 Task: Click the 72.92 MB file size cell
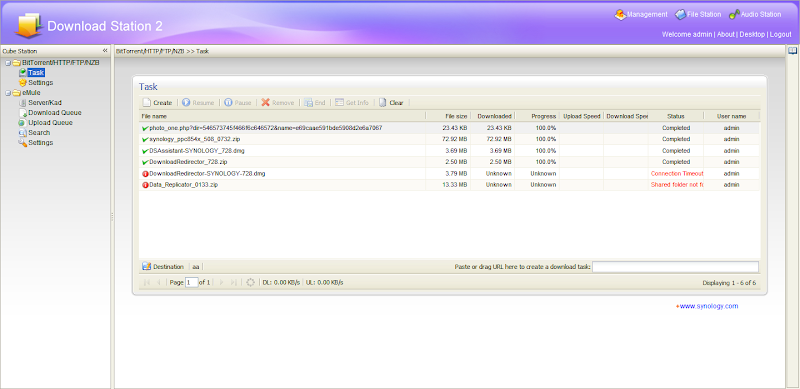tap(455, 139)
